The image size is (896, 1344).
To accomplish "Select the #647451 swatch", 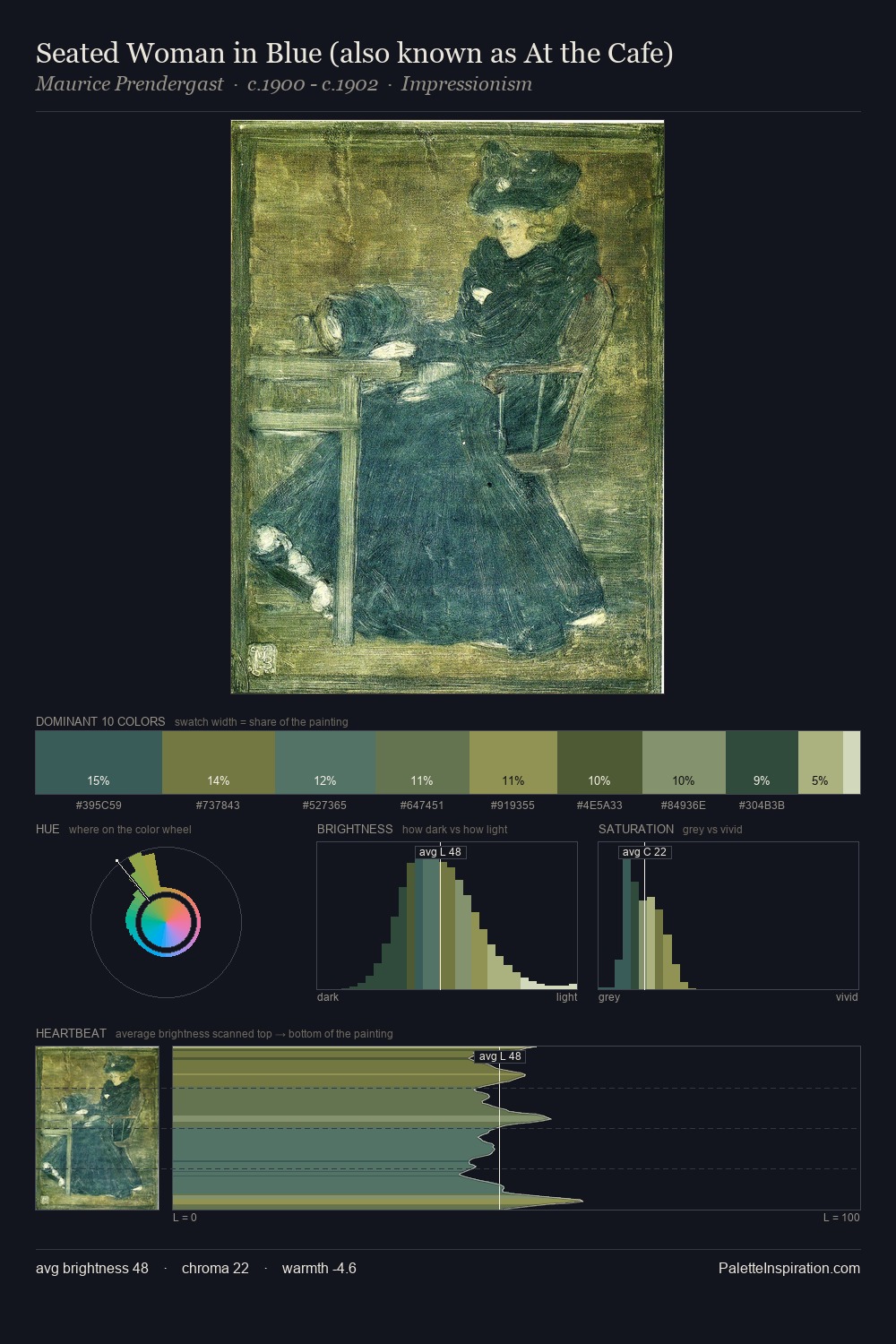I will 422,762.
